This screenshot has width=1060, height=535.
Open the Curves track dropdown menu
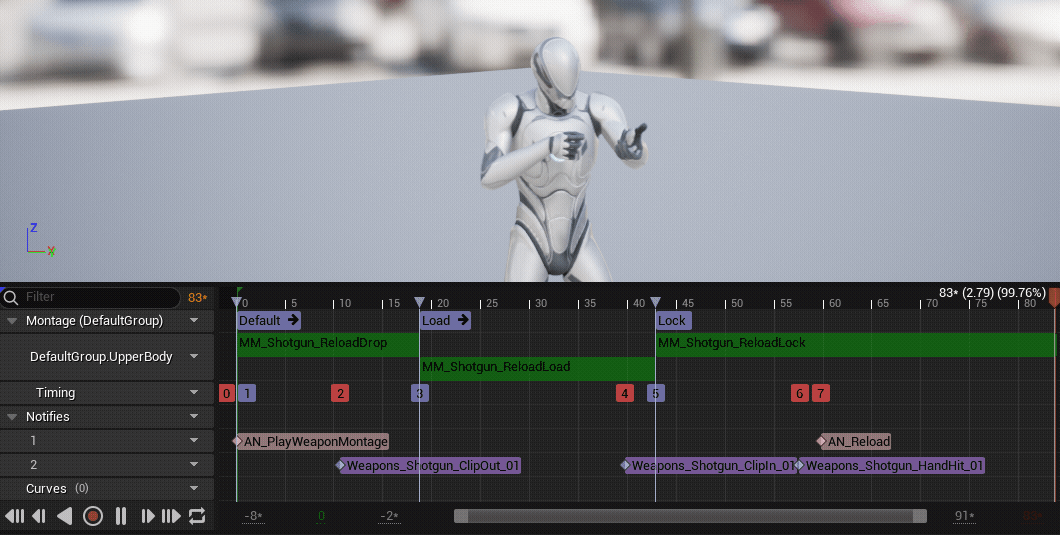tap(194, 489)
